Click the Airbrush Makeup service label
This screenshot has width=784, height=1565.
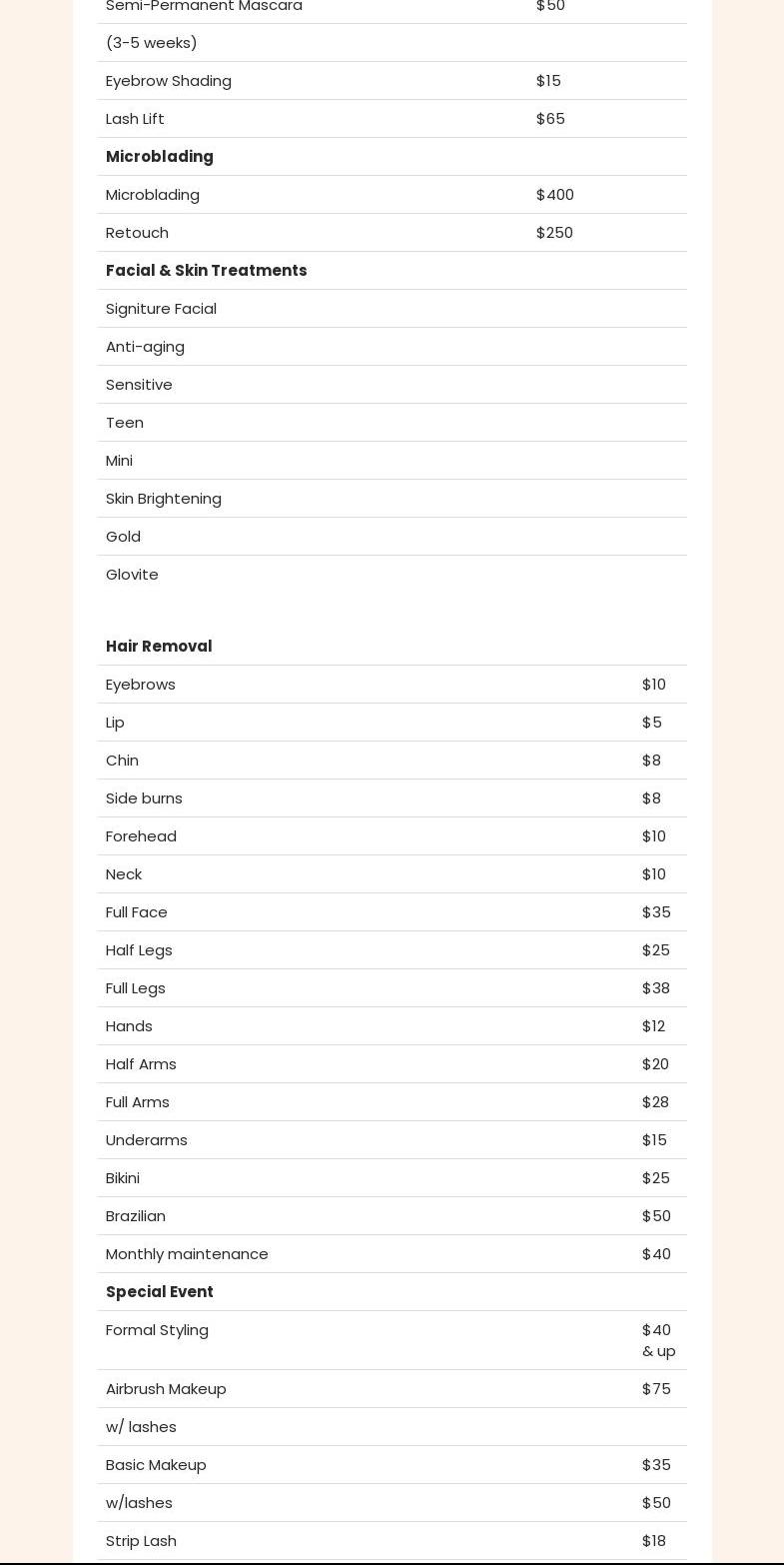point(166,1389)
